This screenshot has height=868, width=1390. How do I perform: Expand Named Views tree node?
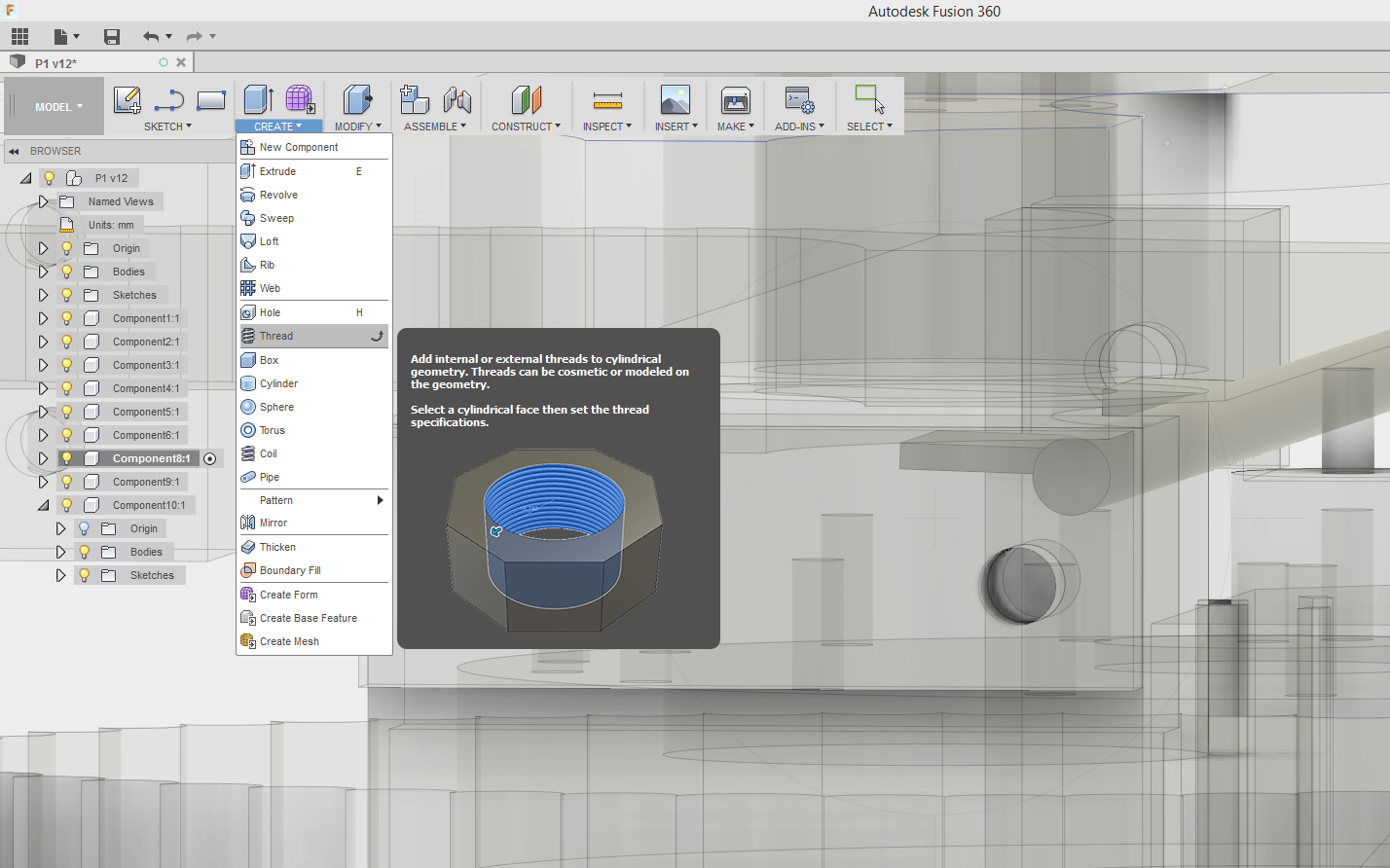(43, 201)
